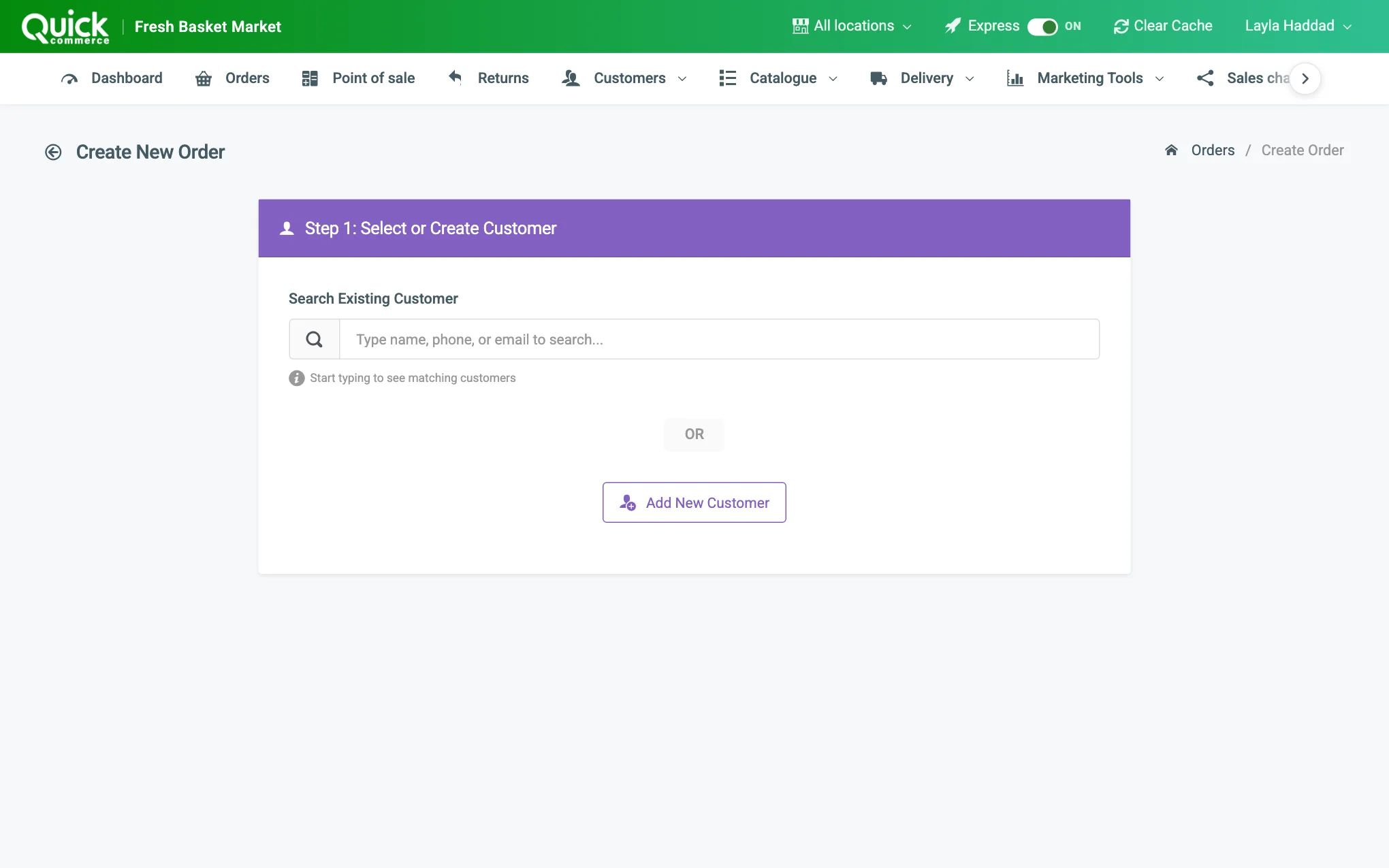
Task: Click the Orders breadcrumb link
Action: (1213, 150)
